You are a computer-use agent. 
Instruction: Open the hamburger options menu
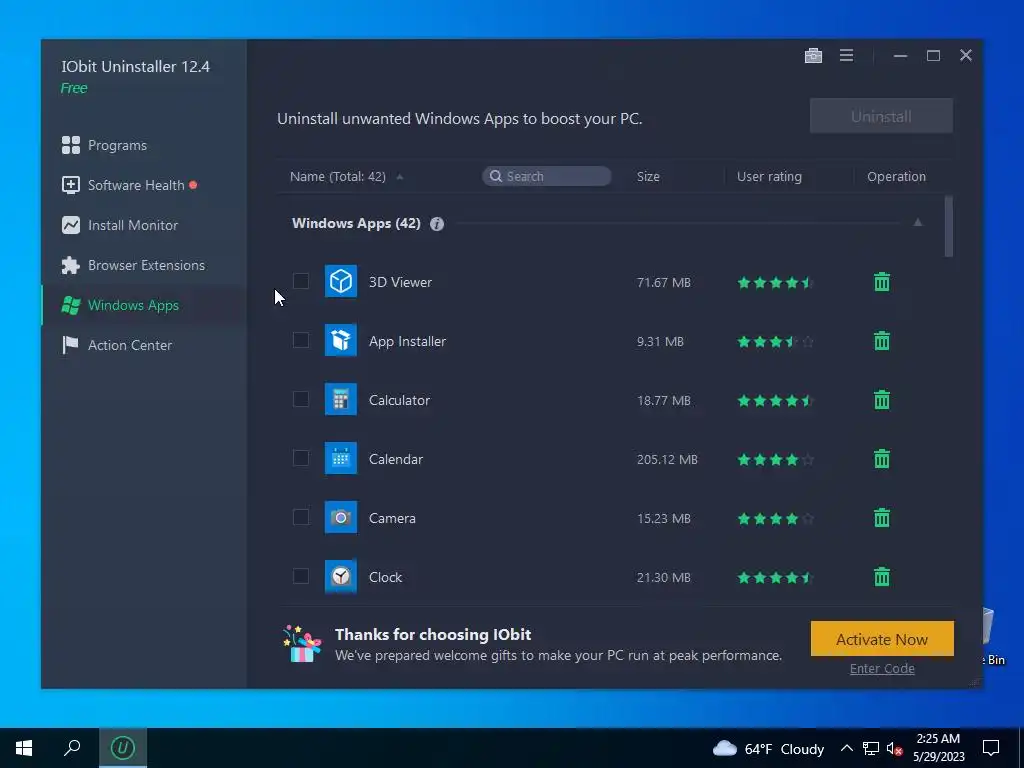click(x=846, y=56)
